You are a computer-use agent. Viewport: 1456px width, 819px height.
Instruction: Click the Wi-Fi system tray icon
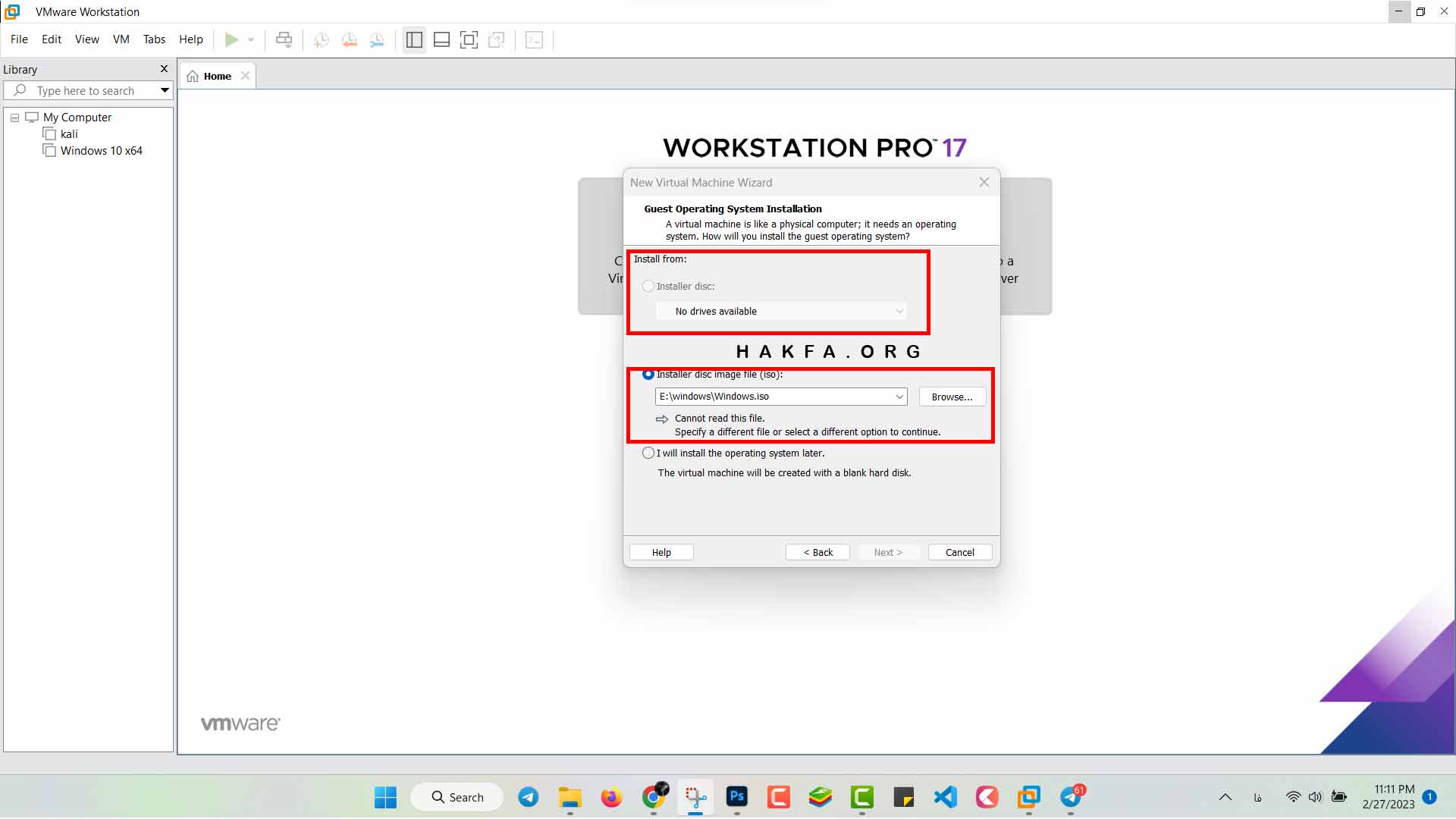point(1294,797)
